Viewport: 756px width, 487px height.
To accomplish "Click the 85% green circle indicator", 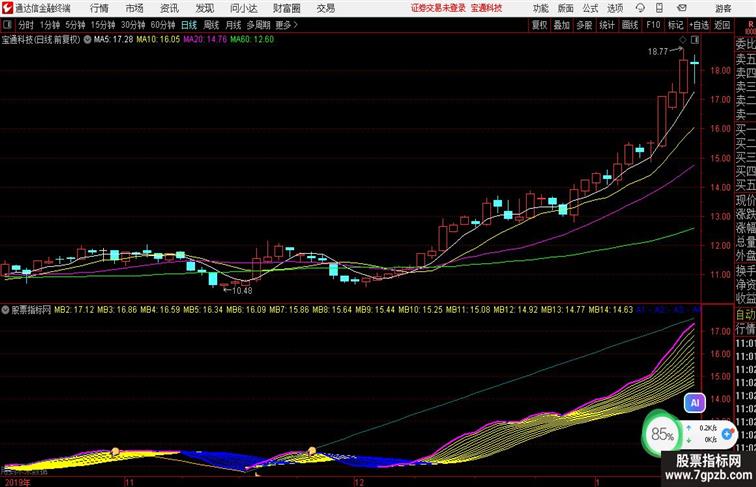I will 662,434.
